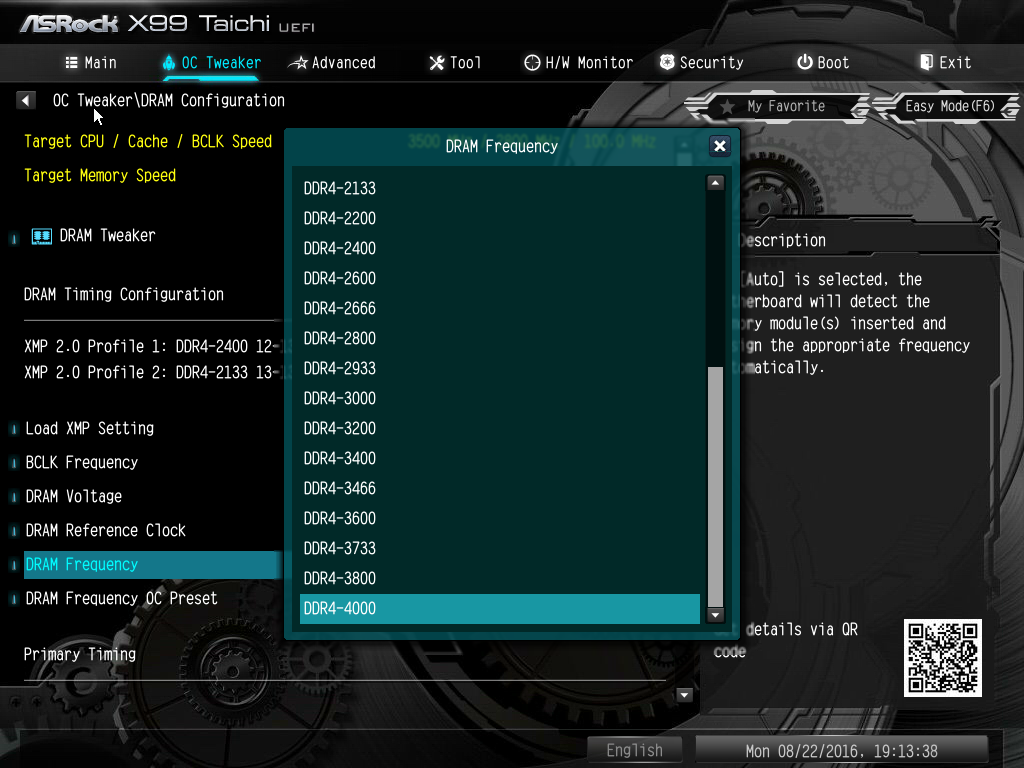
Task: Choose DDR4-3466 entry
Action: point(500,488)
